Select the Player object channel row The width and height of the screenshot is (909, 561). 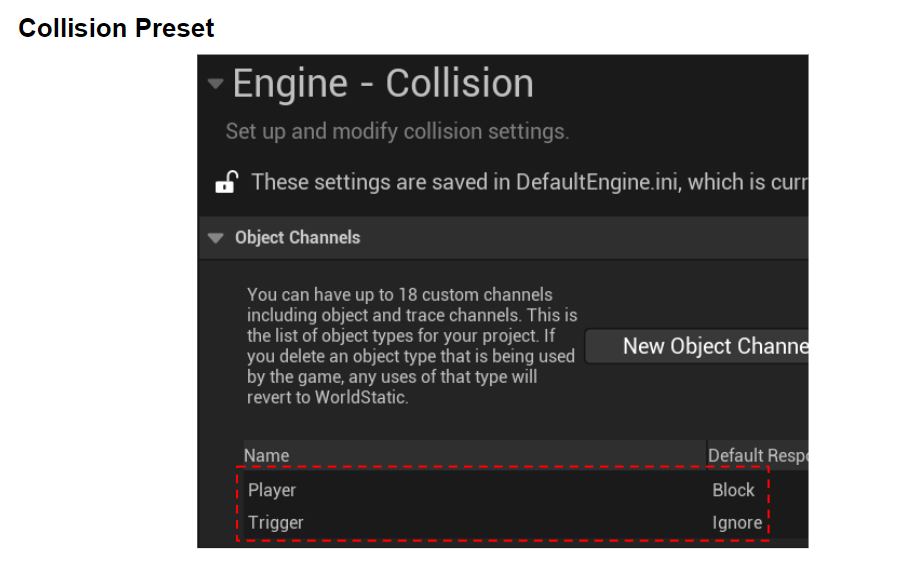(272, 490)
